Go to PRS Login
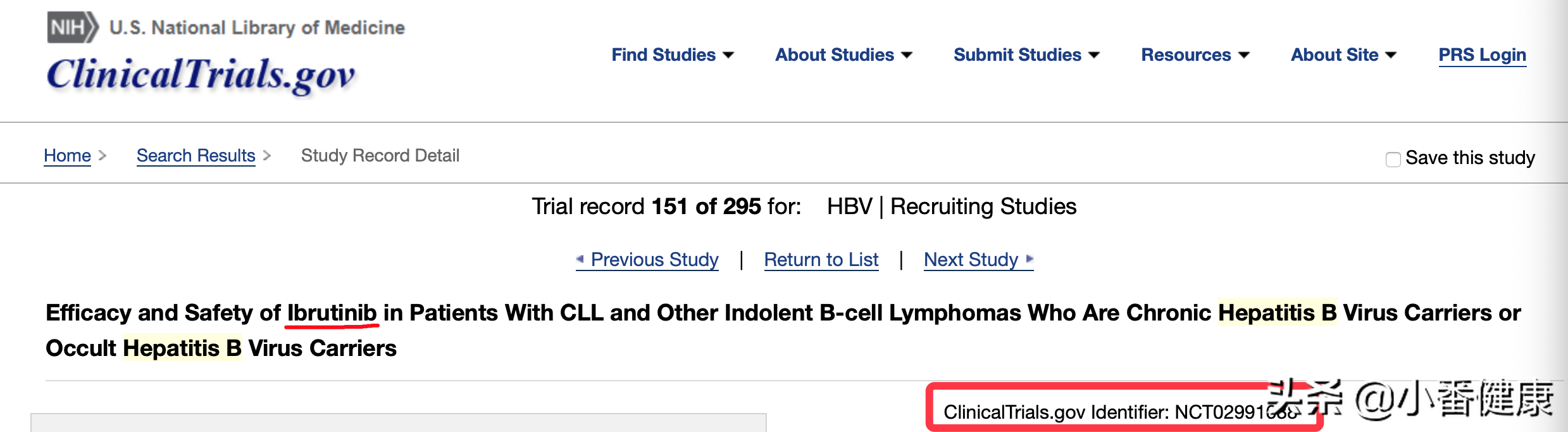 pos(1482,55)
